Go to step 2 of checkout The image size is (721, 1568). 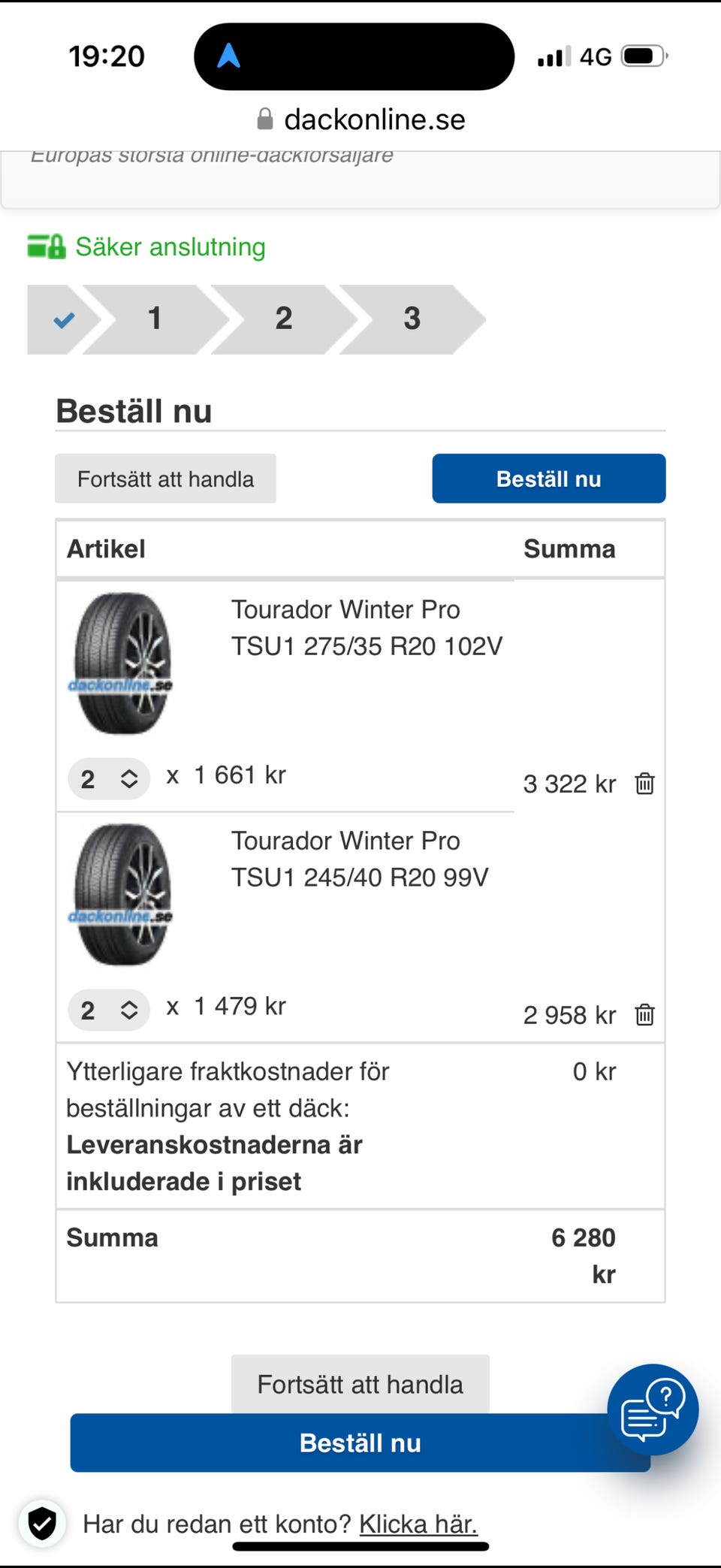tap(284, 319)
